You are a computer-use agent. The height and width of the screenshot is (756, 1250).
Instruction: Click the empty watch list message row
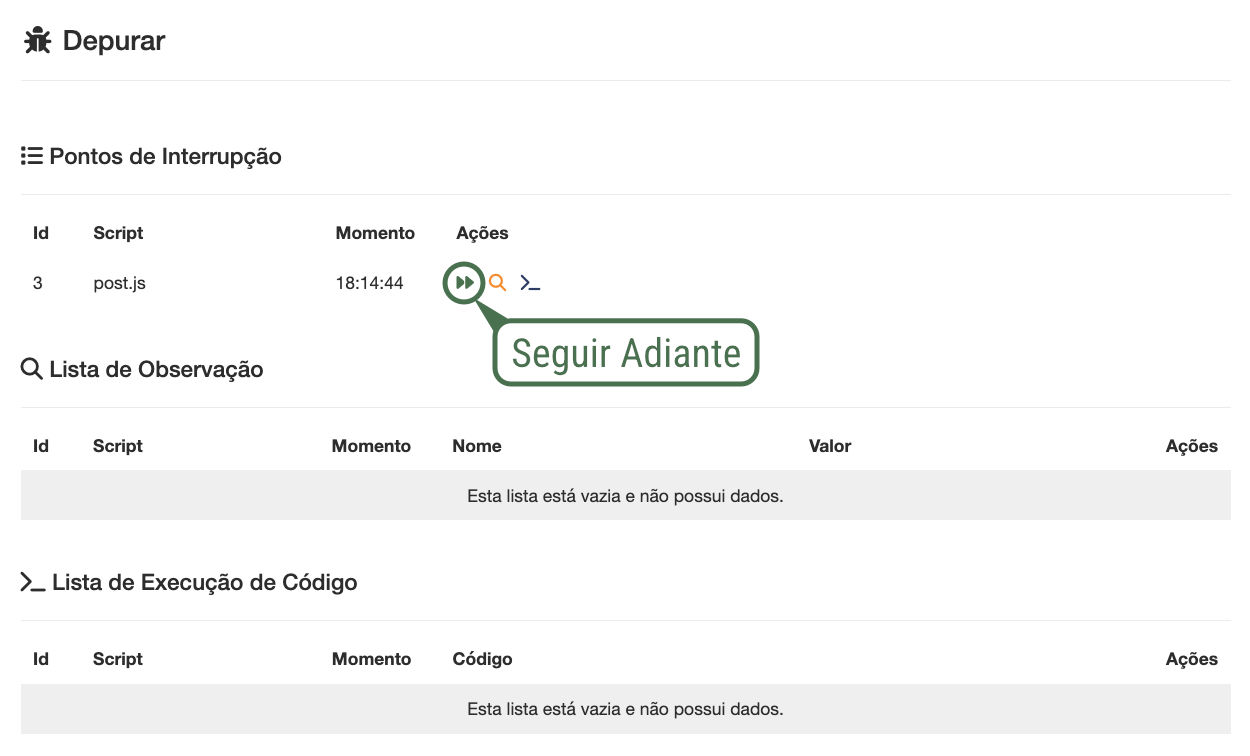[625, 496]
